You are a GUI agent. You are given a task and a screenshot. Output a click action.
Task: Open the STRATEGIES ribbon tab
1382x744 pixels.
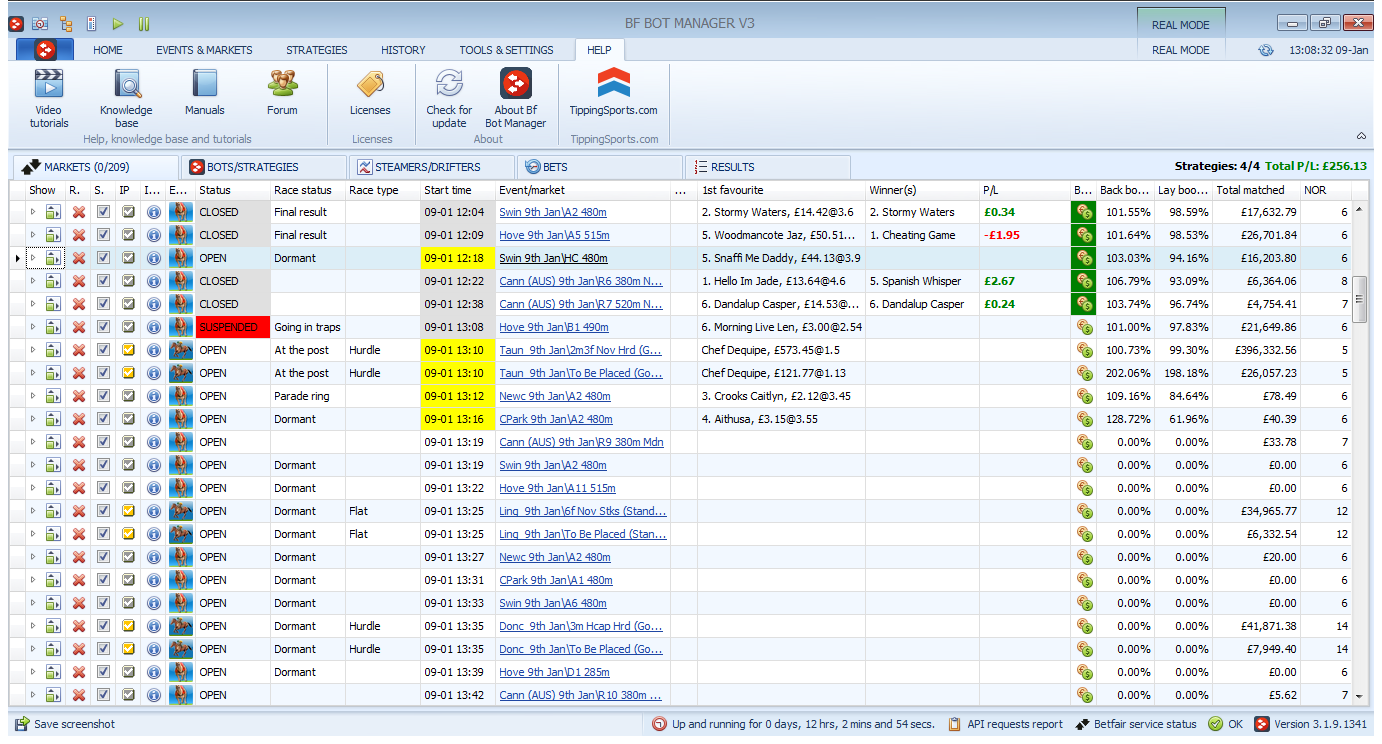tap(317, 50)
